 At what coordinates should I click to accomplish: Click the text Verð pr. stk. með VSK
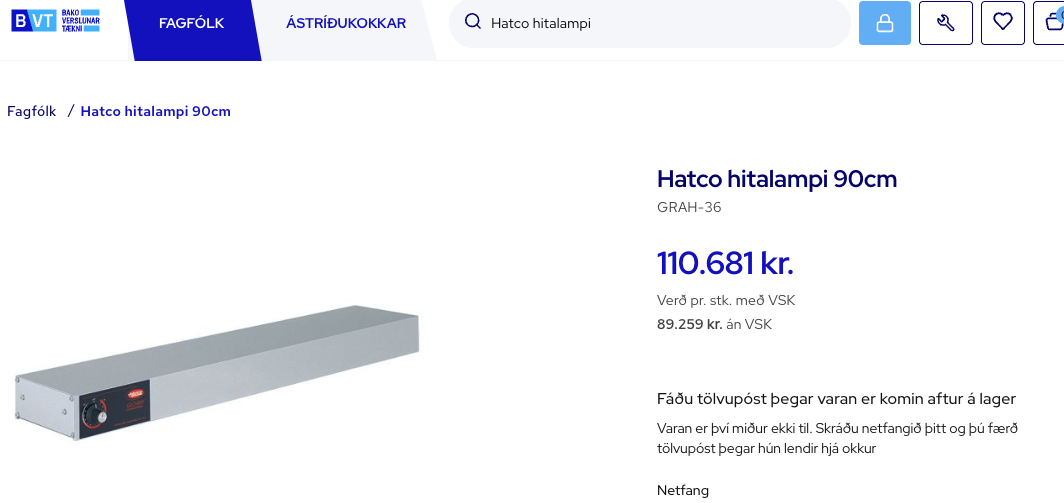click(x=726, y=301)
